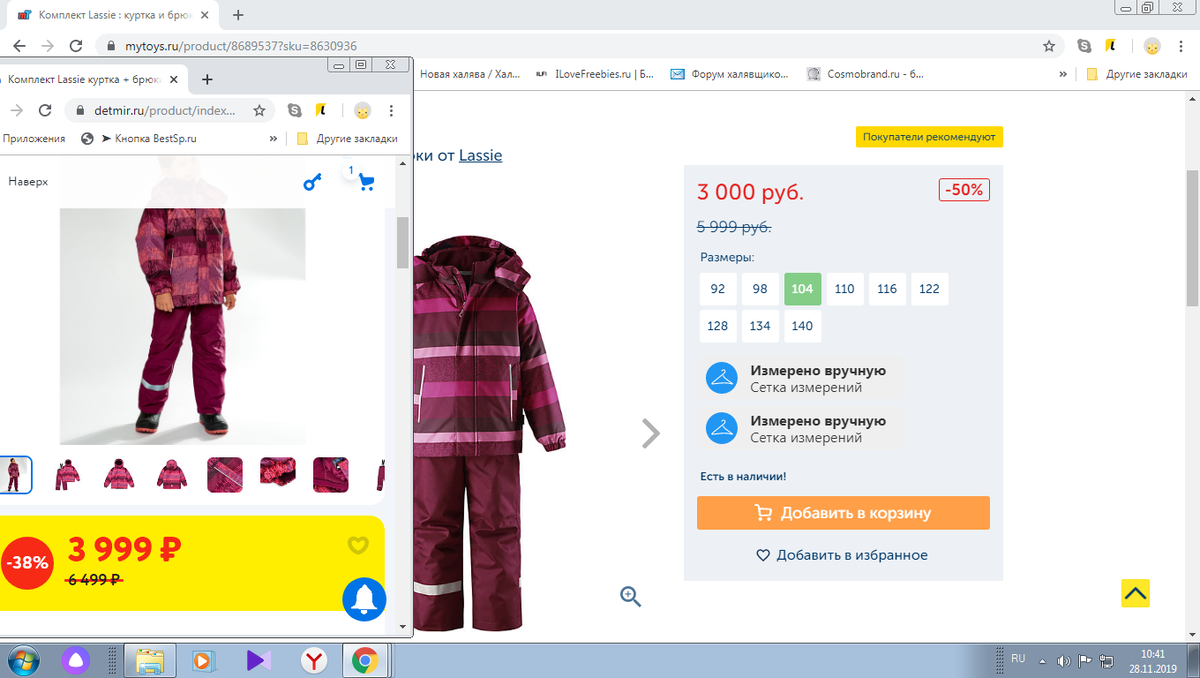This screenshot has height=678, width=1200.
Task: Open new tab in the mytoys window
Action: 238,15
